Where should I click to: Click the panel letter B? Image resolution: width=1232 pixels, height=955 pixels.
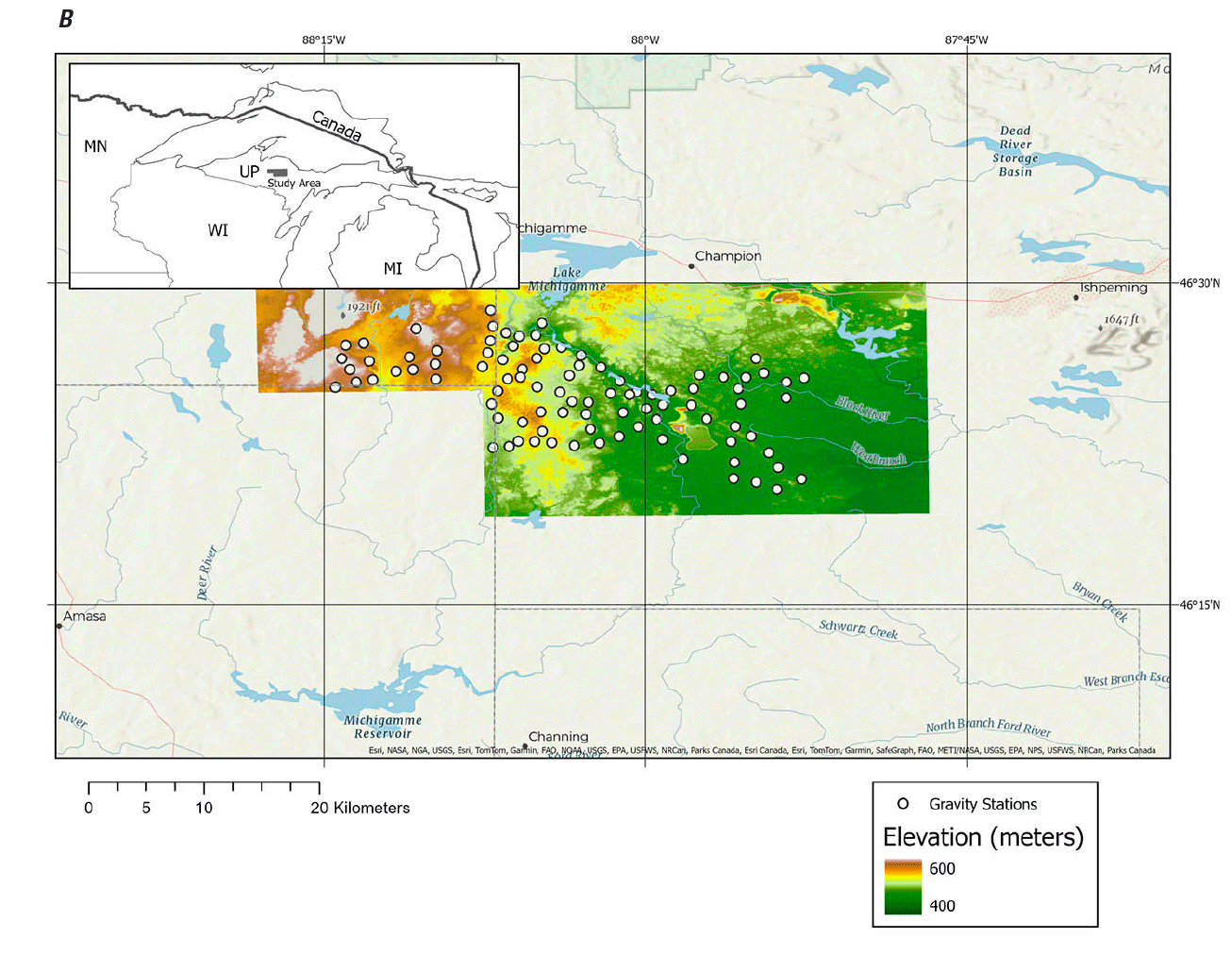[x=65, y=19]
